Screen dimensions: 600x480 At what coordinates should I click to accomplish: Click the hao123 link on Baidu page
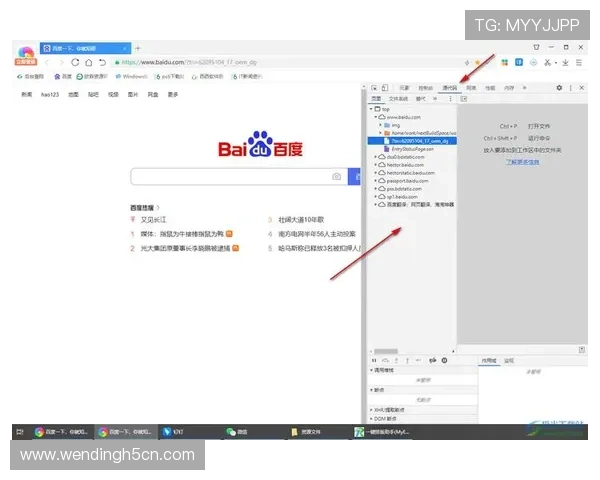[x=50, y=95]
